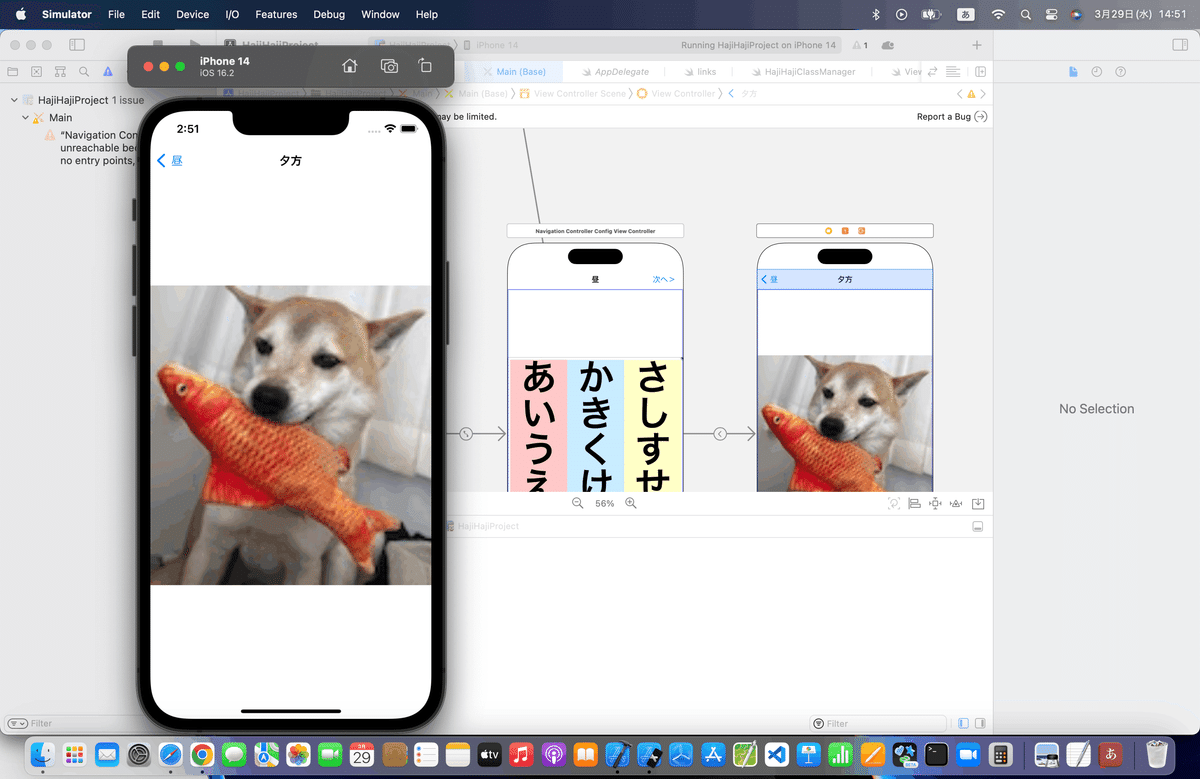Screen dimensions: 1200x779
Task: Open Finder from the Dock
Action: pyautogui.click(x=43, y=753)
